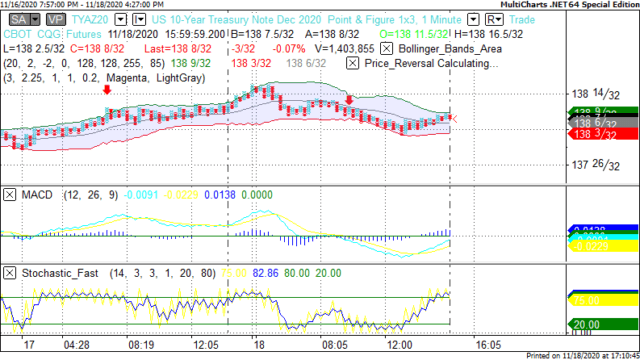Click the CBOT exchange label
Image resolution: width=640 pixels, height=360 pixels.
coord(18,34)
